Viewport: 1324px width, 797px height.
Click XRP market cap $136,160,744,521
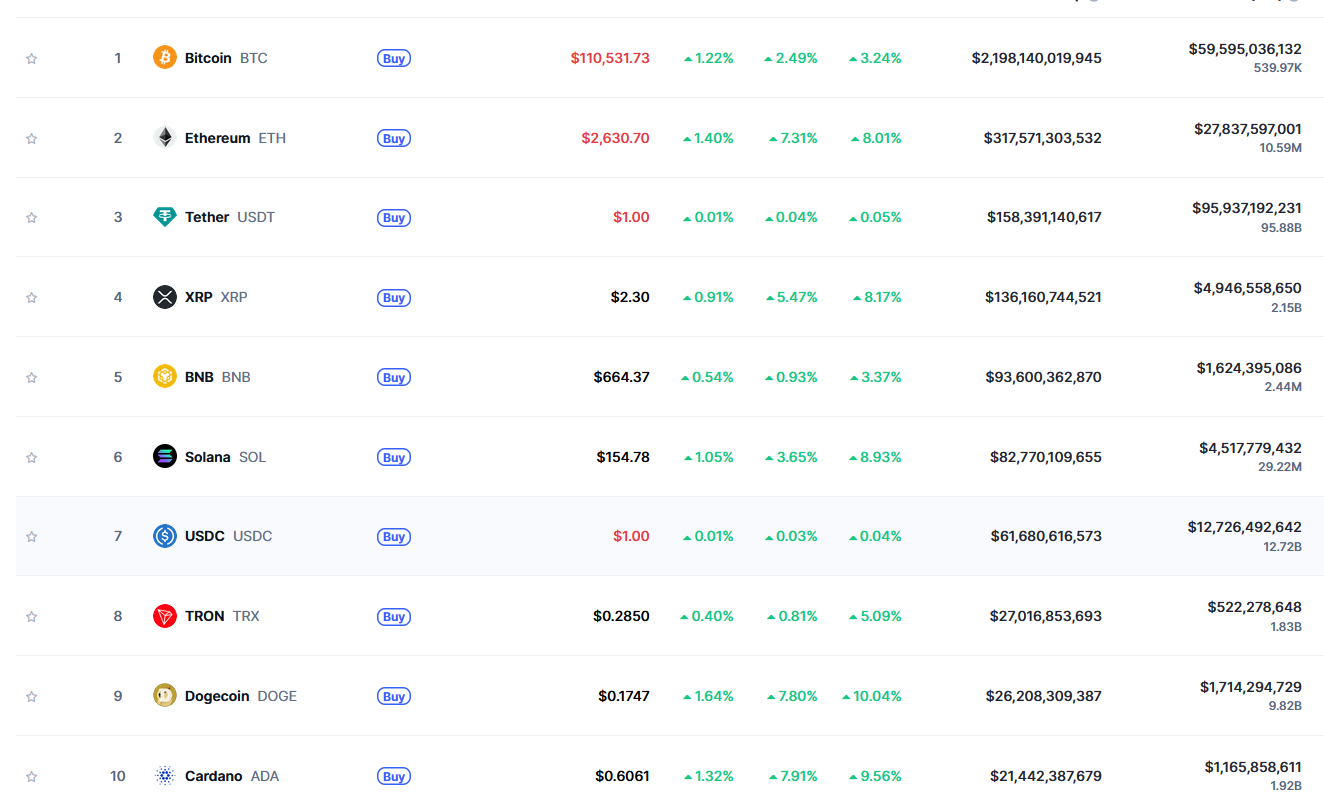1043,297
